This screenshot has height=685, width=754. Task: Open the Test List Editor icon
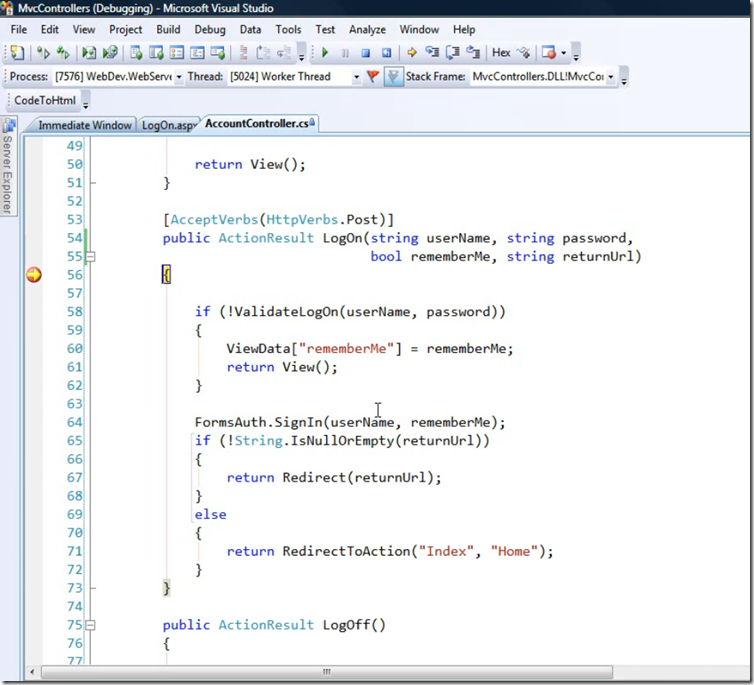pyautogui.click(x=156, y=52)
